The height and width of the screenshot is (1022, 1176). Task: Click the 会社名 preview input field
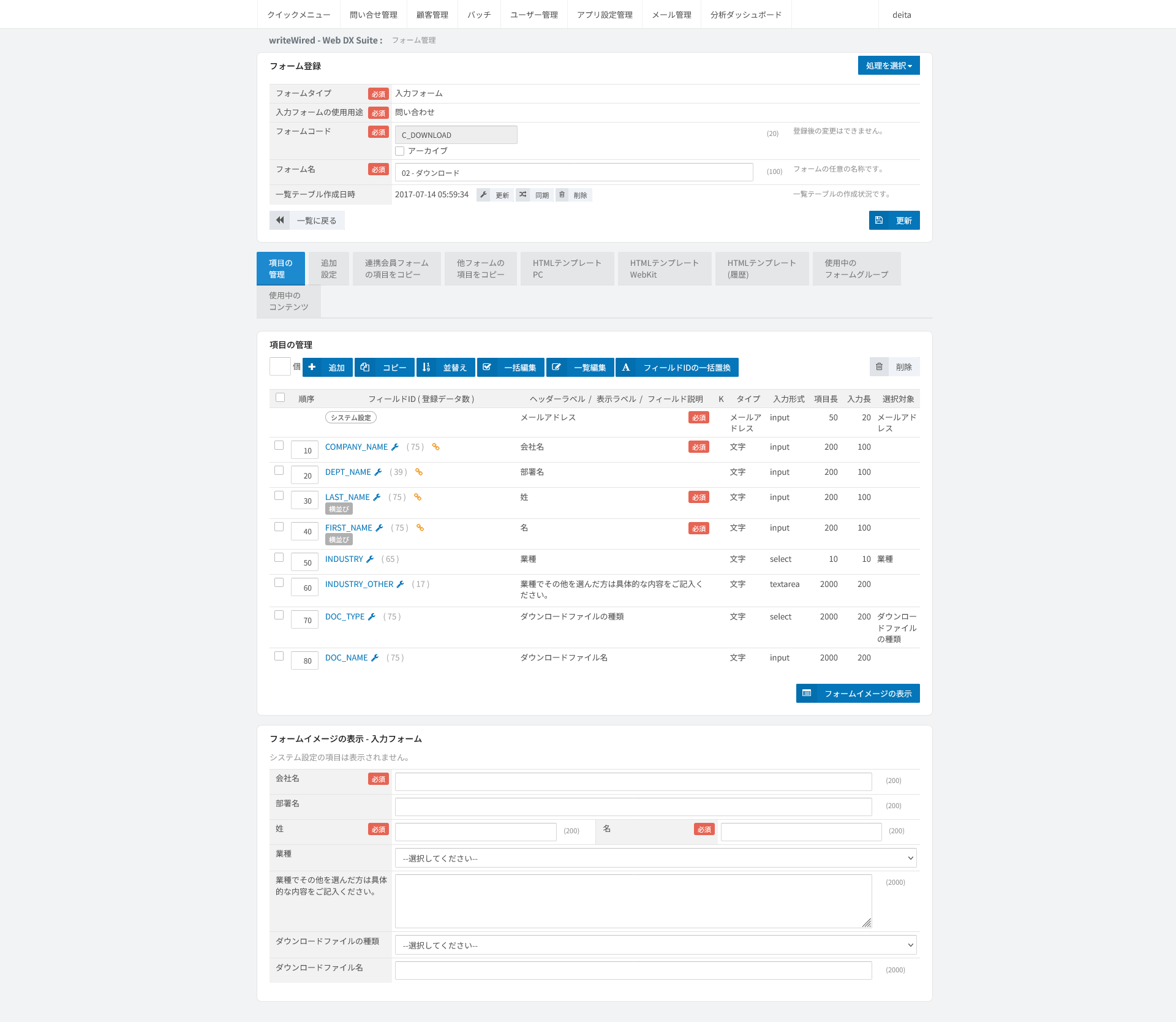(x=633, y=782)
